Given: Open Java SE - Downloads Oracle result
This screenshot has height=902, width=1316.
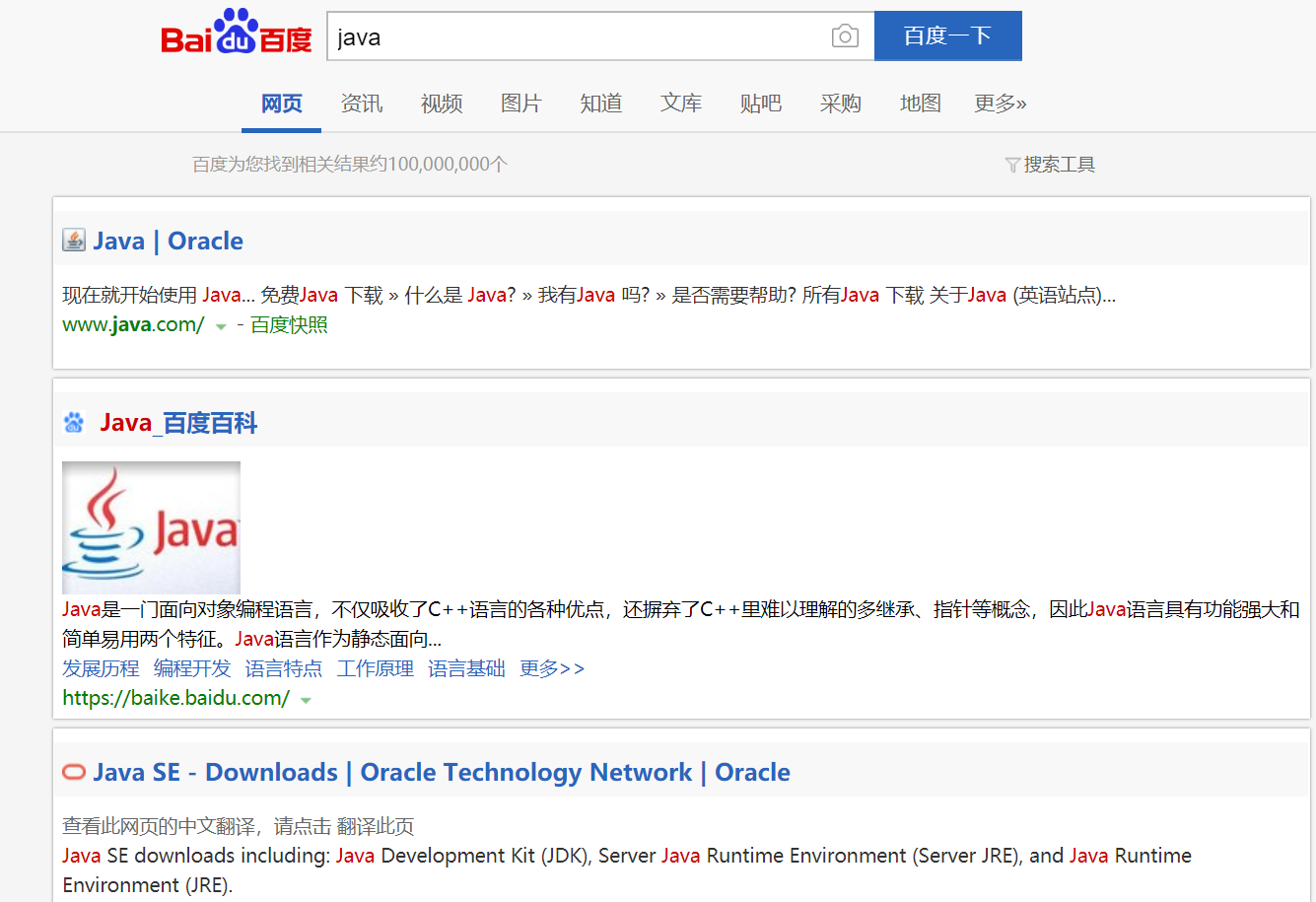Looking at the screenshot, I should 442,772.
